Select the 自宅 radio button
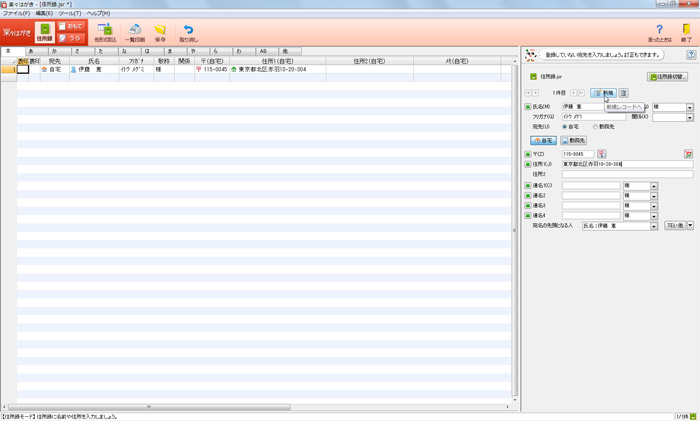 point(565,127)
